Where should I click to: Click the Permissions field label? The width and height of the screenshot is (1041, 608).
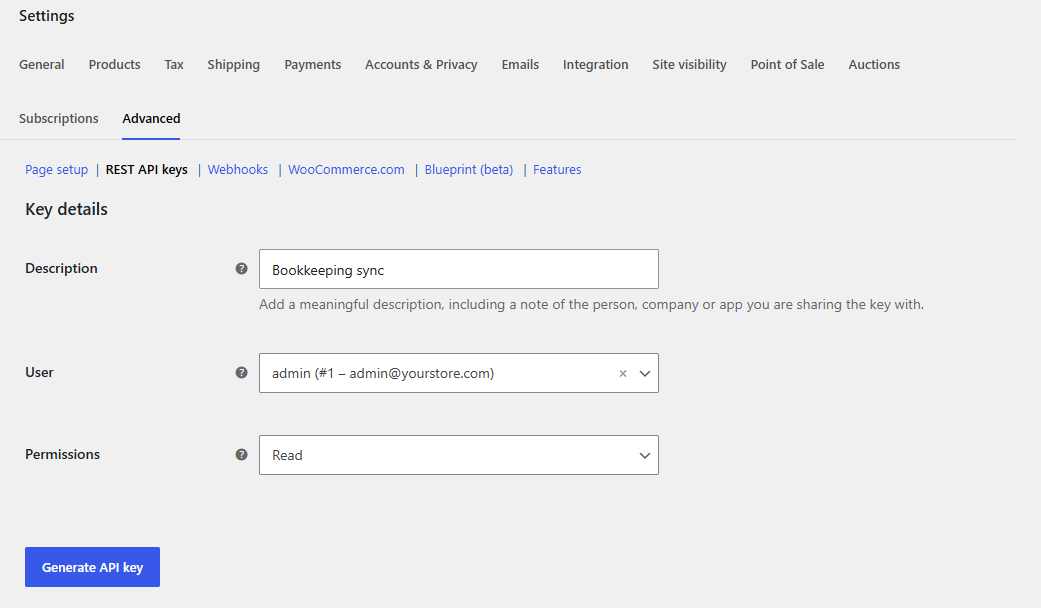coord(62,454)
